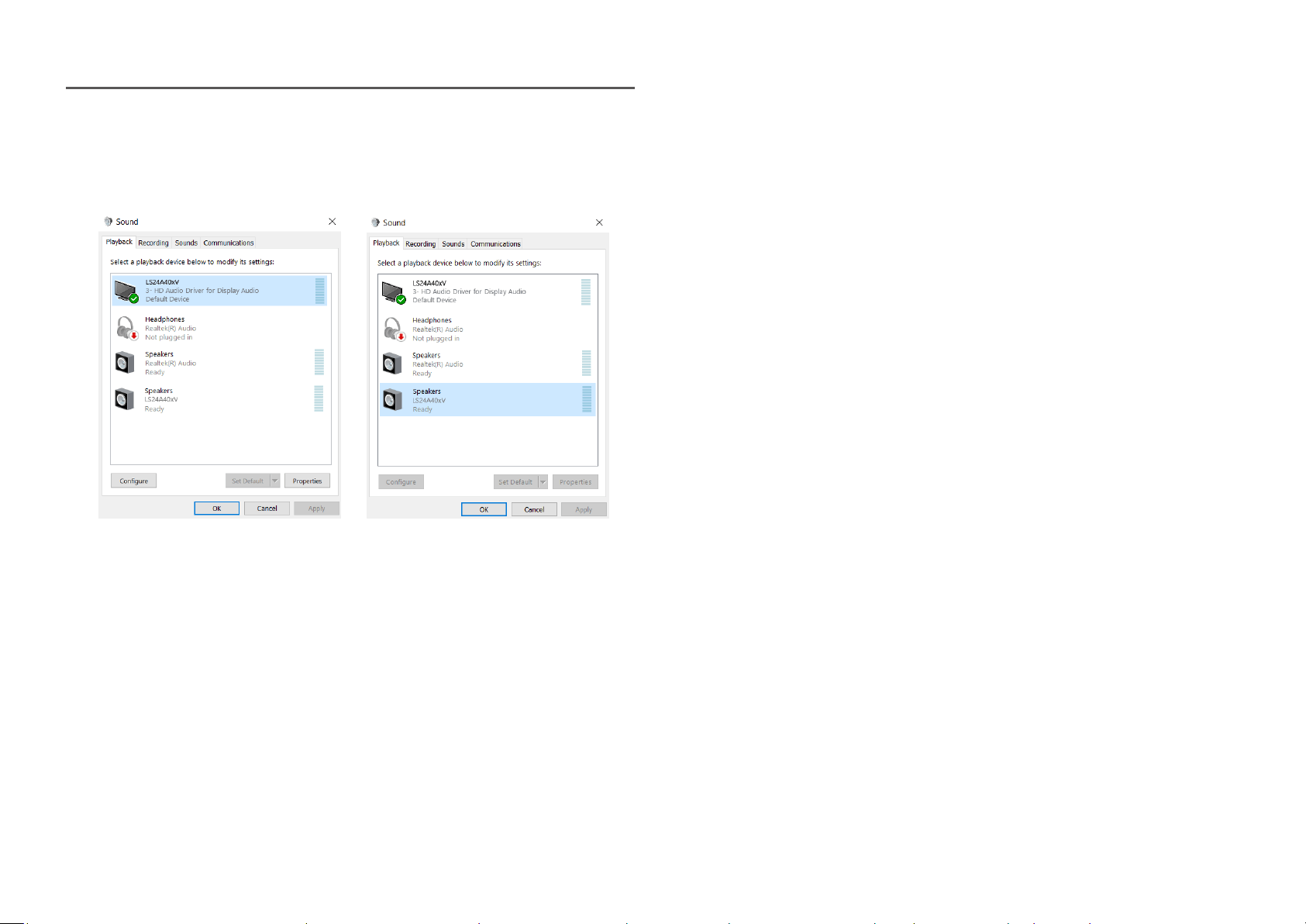Click Configure button in right Sound window
The width and height of the screenshot is (1306, 924).
pos(401,482)
